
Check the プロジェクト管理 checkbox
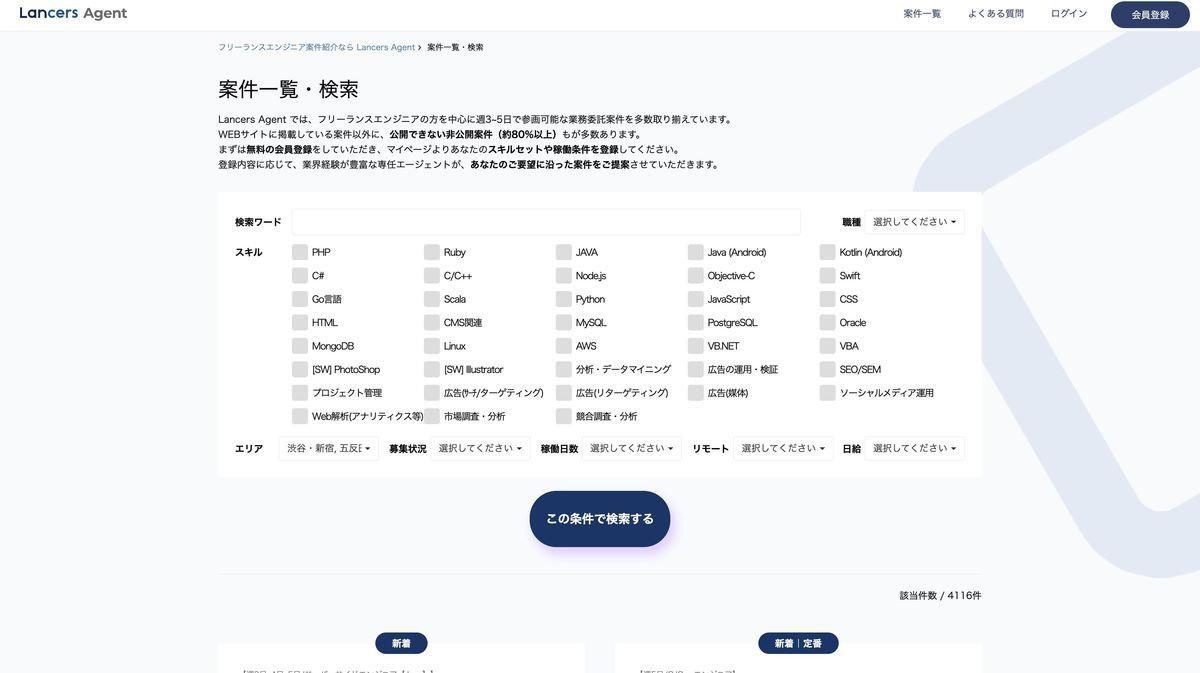(300, 393)
